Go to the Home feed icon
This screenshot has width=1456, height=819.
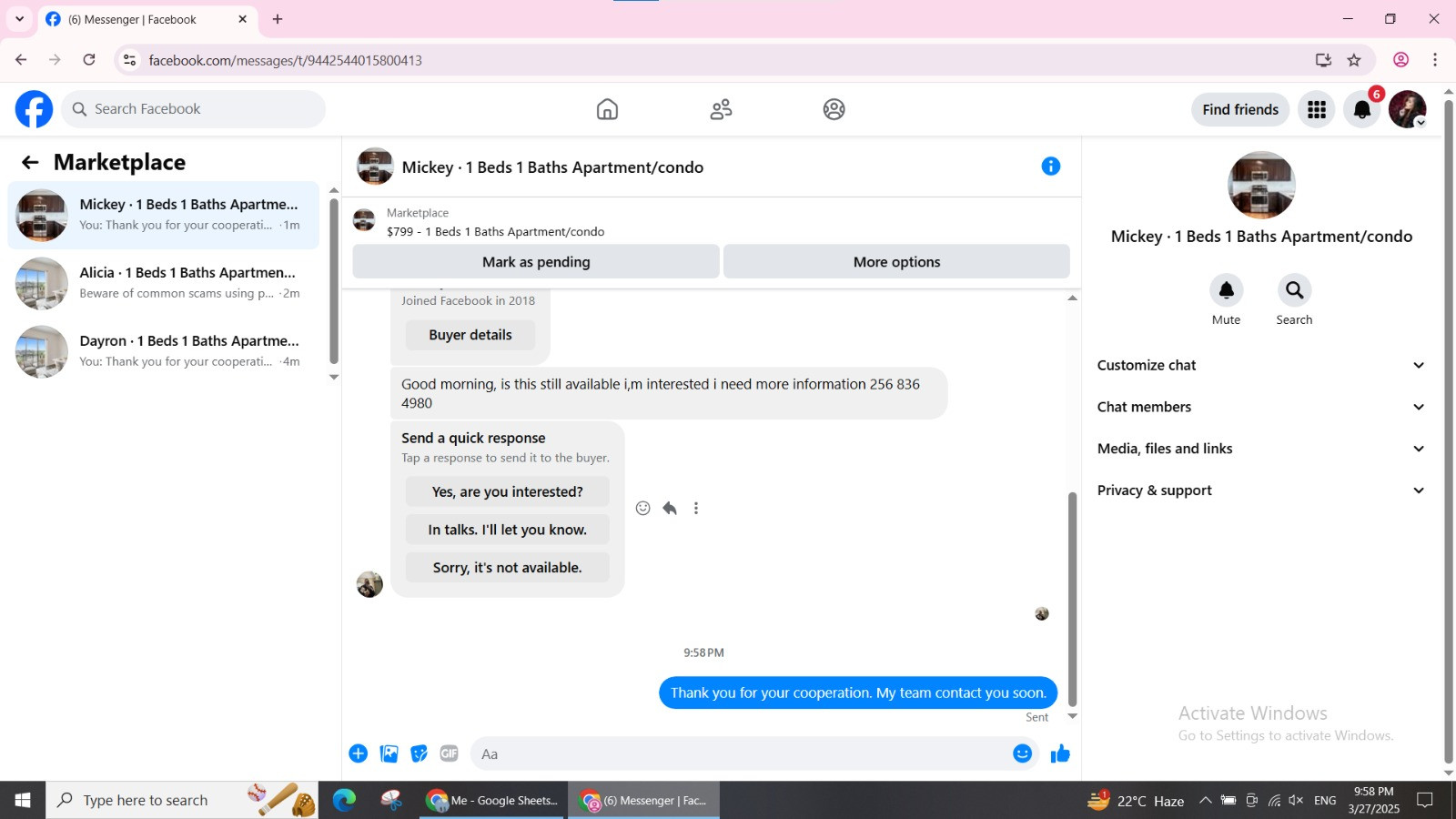coord(607,109)
